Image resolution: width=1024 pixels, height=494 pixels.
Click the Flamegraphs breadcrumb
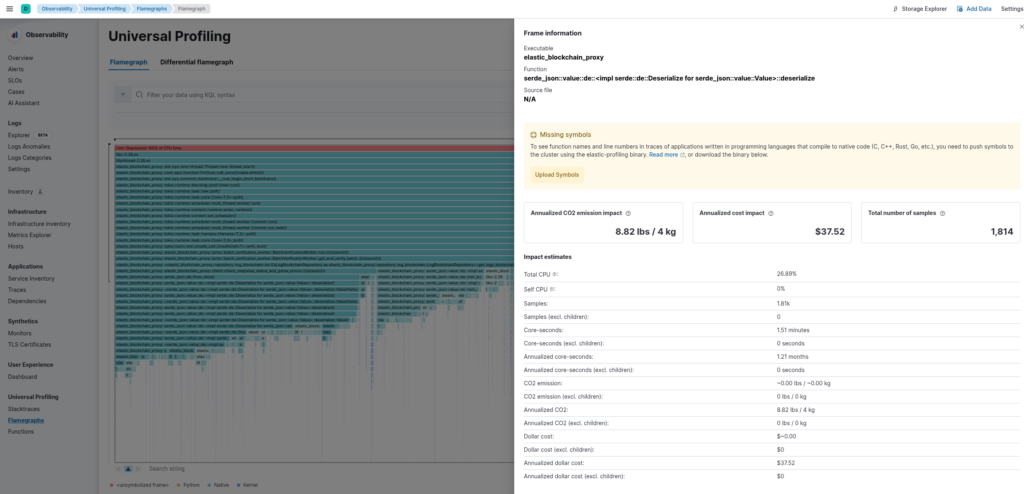152,9
